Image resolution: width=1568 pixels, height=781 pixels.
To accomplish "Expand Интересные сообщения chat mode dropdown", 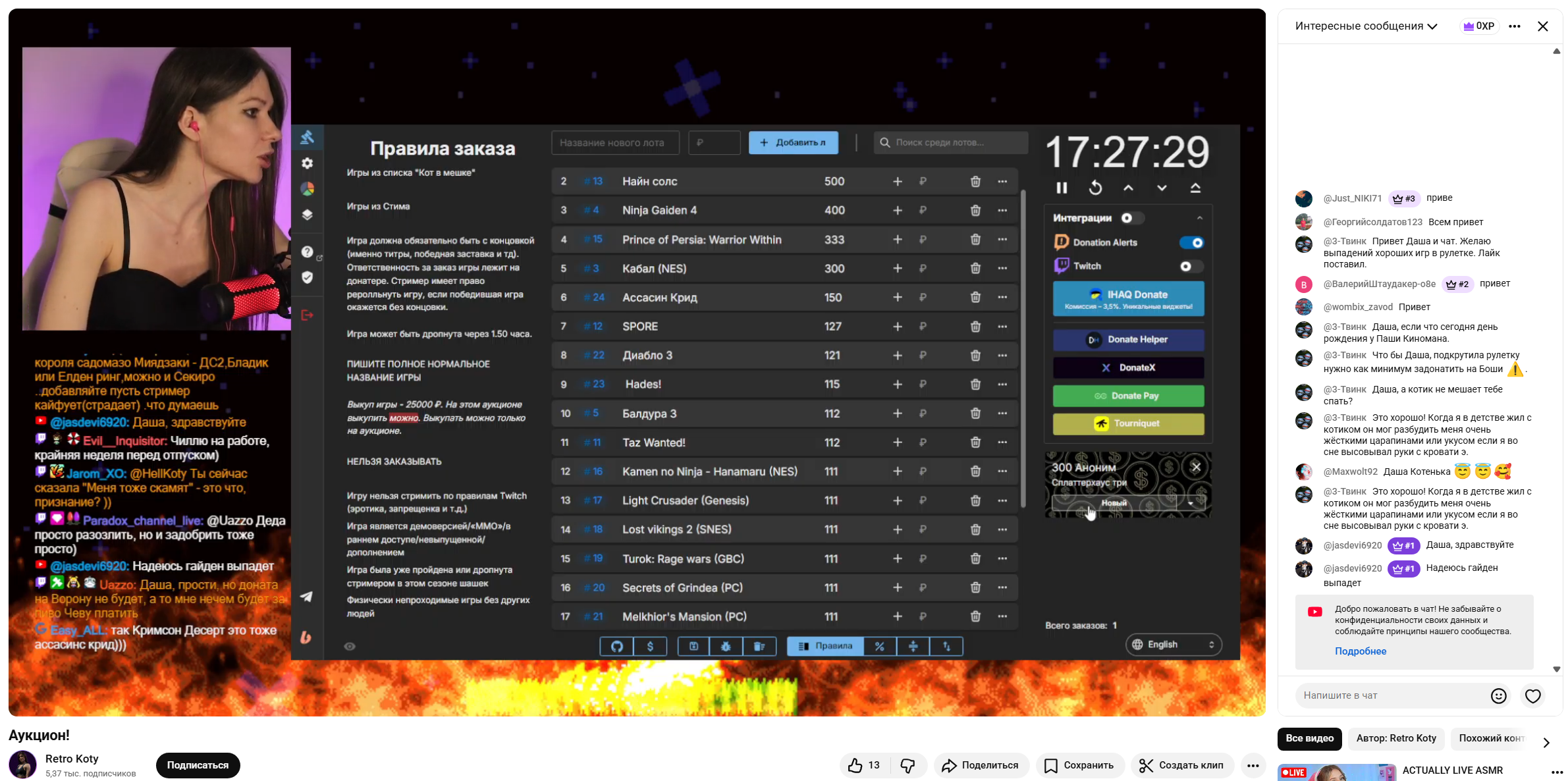I will [1366, 26].
